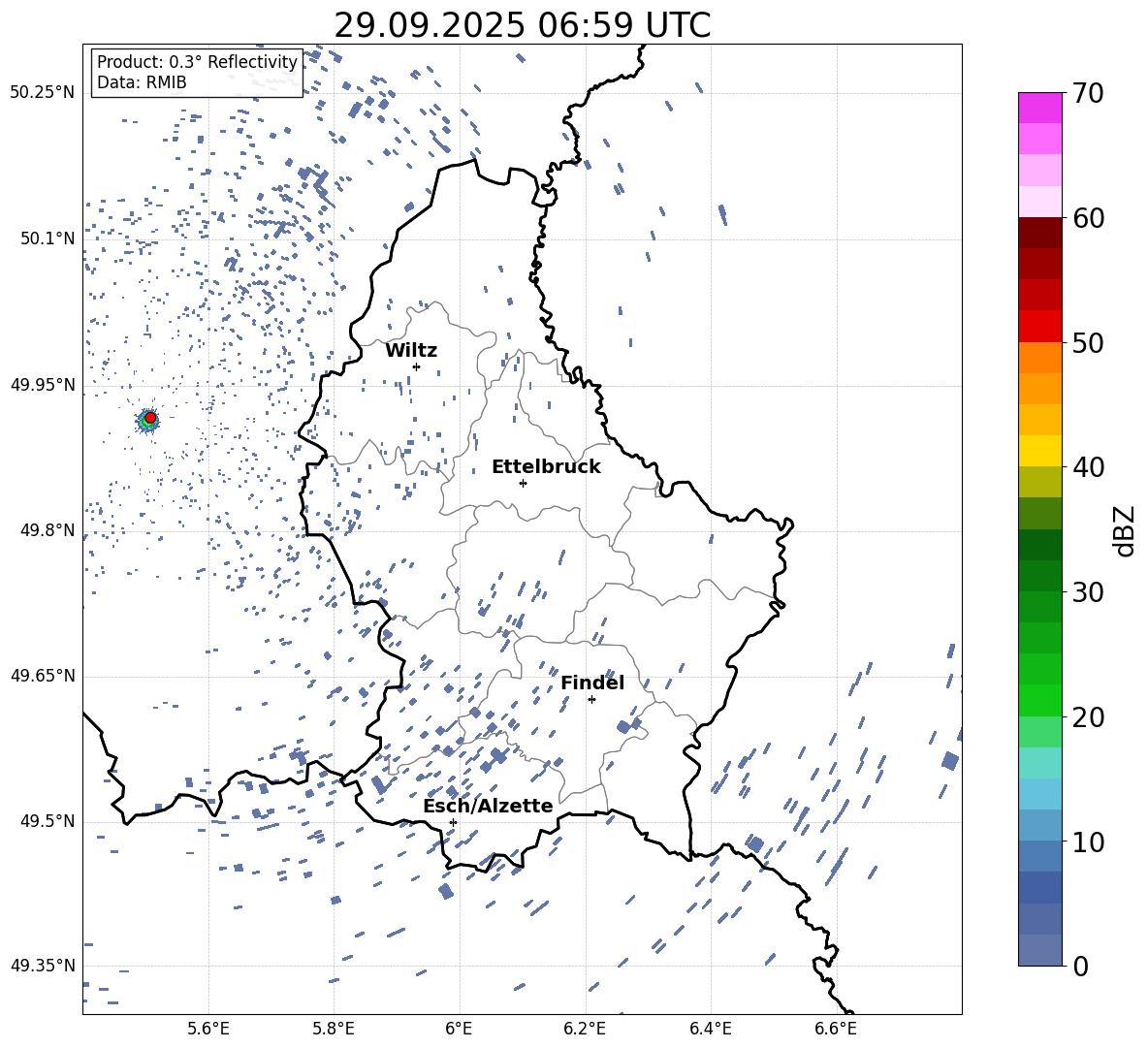
Task: Click the yellow colorbar segment above 40
Action: pyautogui.click(x=1040, y=451)
